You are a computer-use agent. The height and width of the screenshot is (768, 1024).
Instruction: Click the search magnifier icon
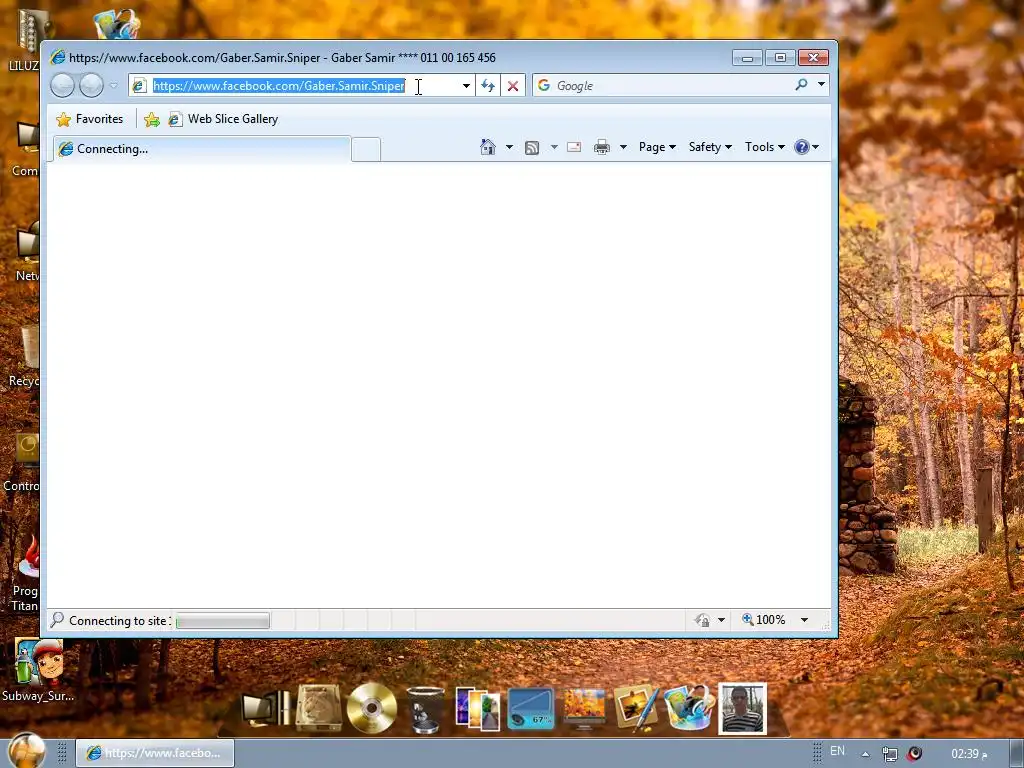point(801,85)
